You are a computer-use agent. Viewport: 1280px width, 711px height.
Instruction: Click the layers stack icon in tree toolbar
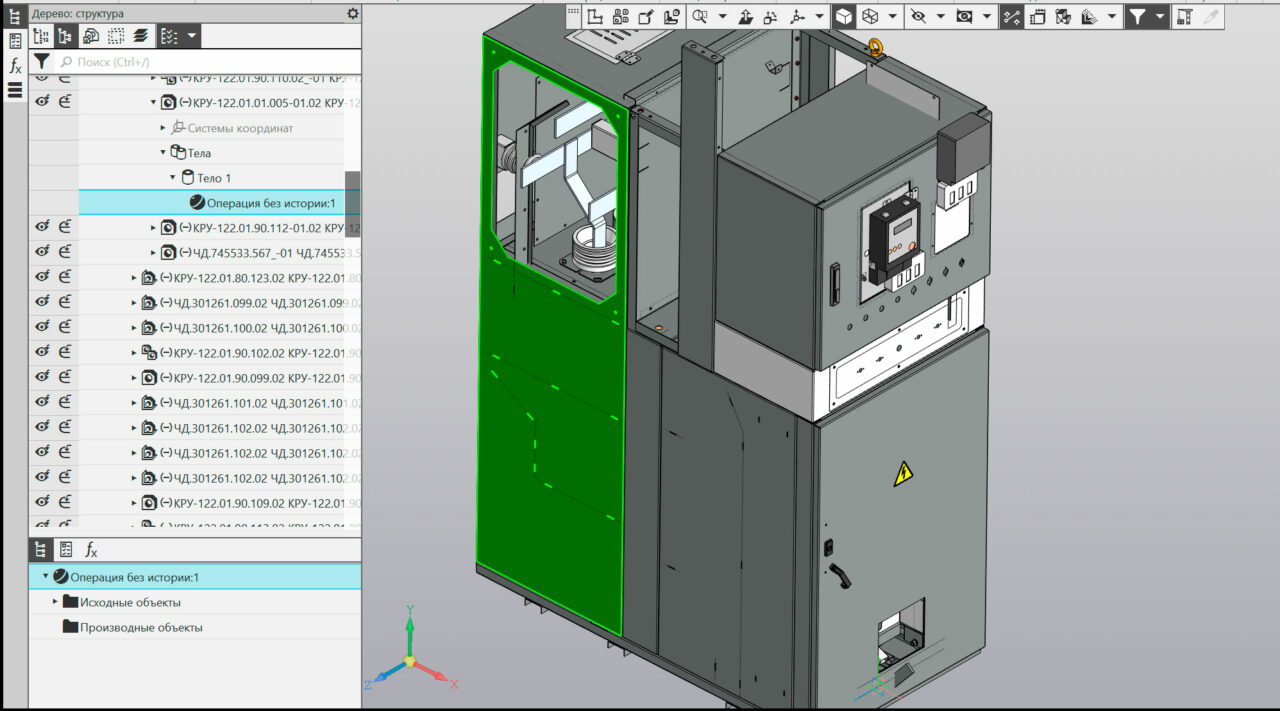coord(141,36)
